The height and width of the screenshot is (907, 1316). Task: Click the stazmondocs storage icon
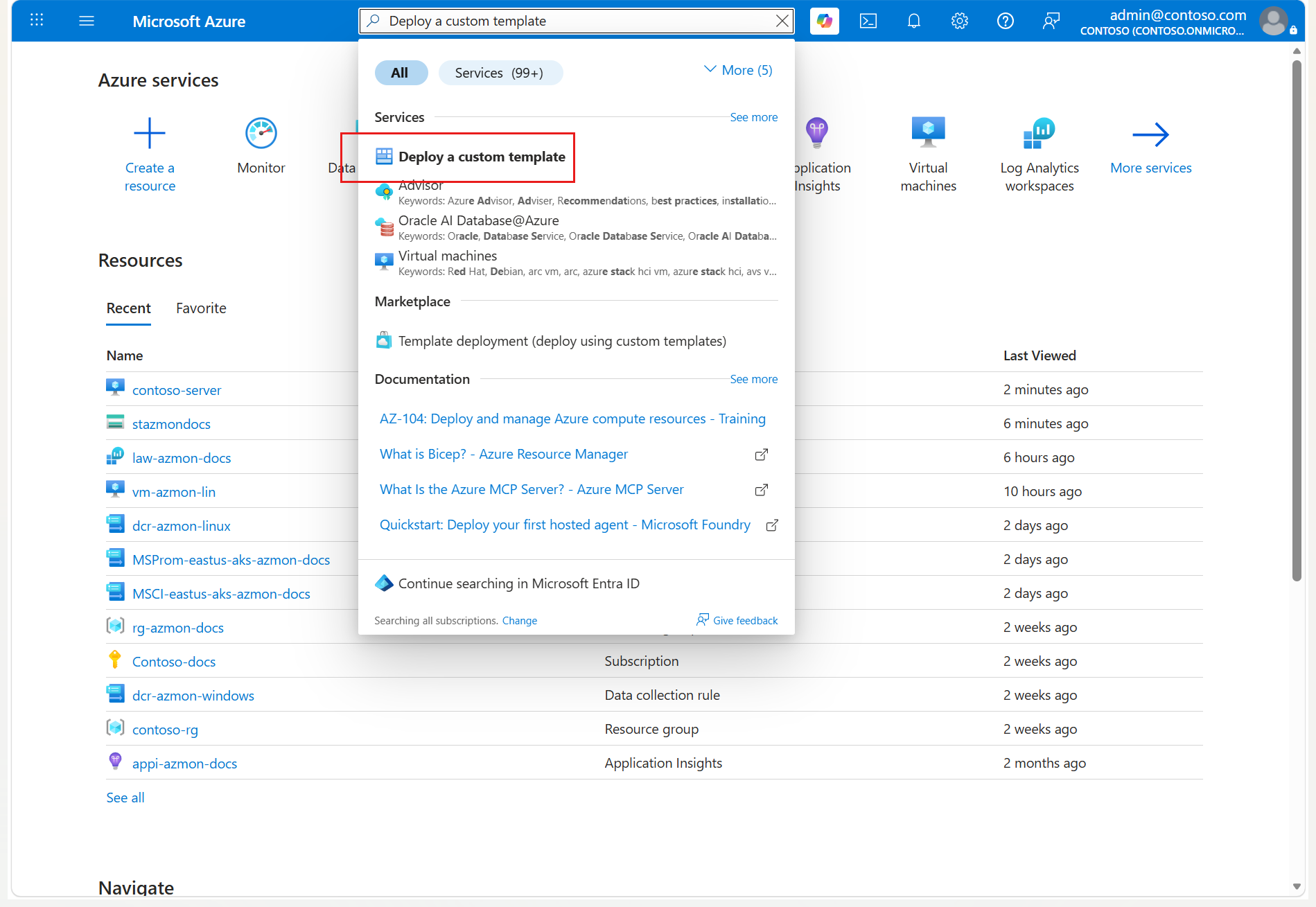pyautogui.click(x=115, y=422)
